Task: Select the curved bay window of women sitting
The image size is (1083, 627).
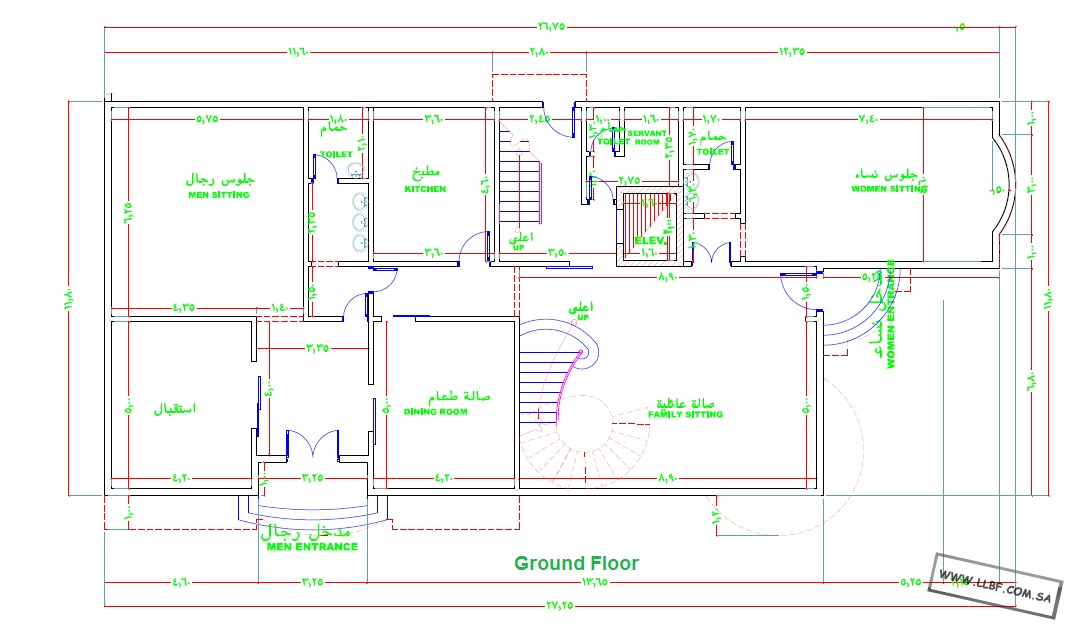Action: pos(1003,188)
